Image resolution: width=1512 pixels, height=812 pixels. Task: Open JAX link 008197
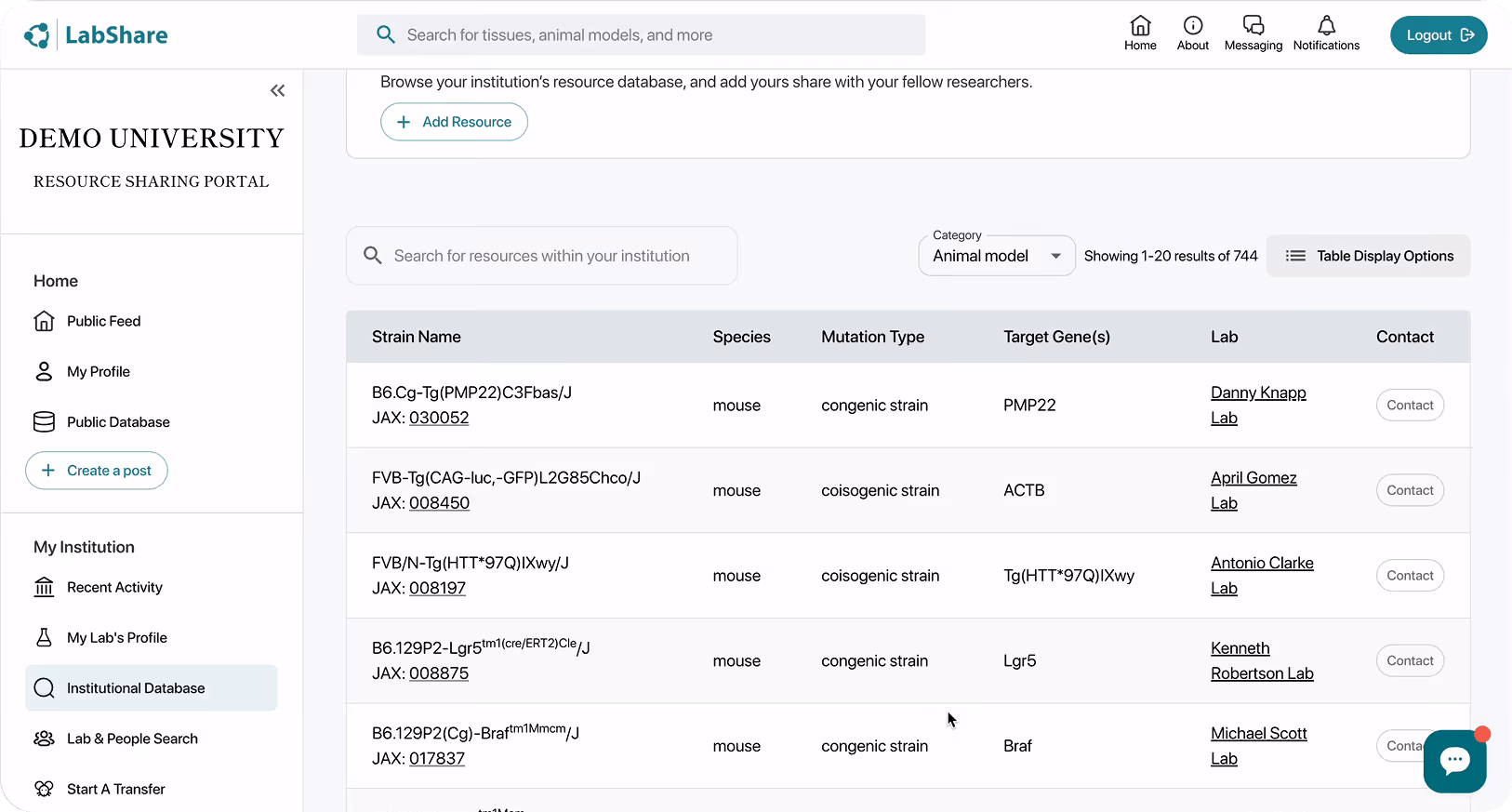[437, 589]
